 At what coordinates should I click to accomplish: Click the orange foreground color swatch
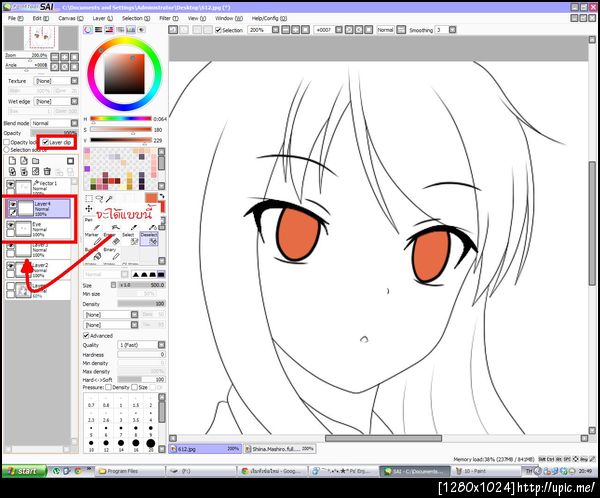pyautogui.click(x=151, y=198)
